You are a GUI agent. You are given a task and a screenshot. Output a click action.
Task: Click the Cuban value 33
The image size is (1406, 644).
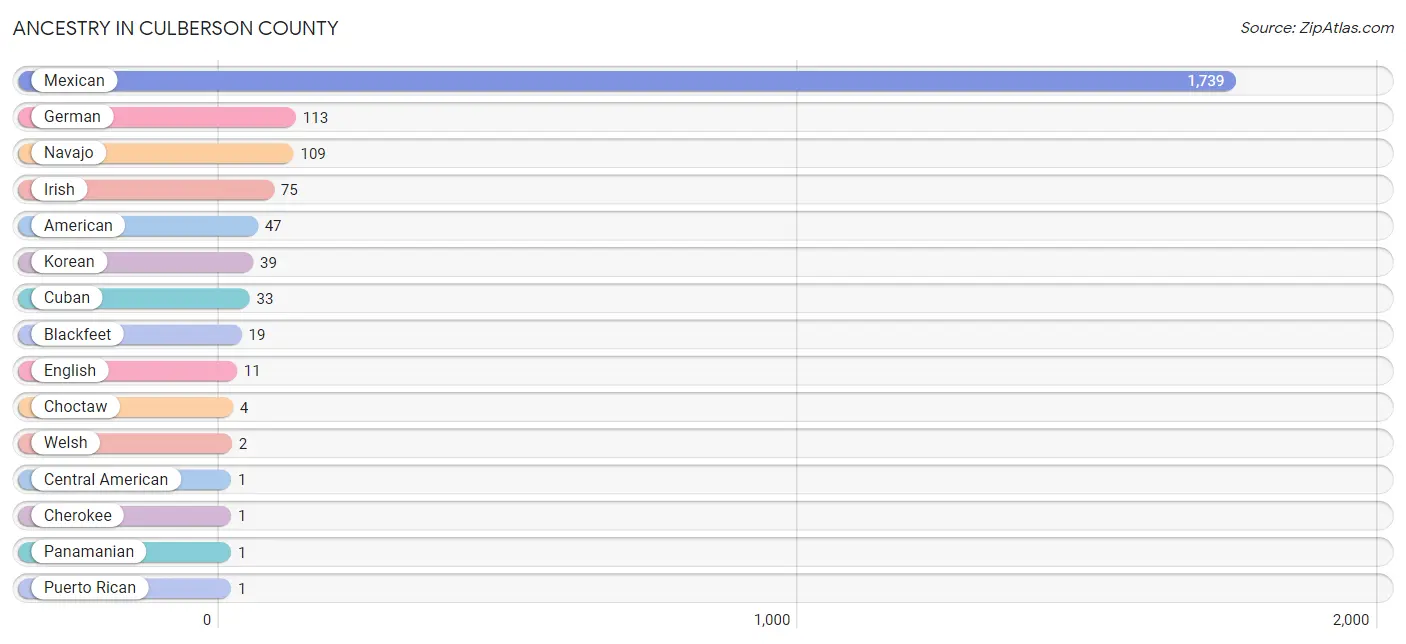(265, 299)
